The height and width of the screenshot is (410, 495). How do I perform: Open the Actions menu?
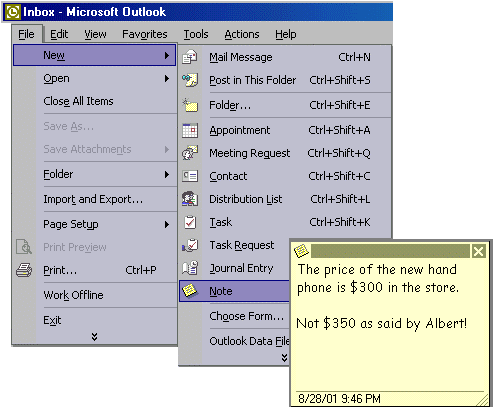click(242, 34)
